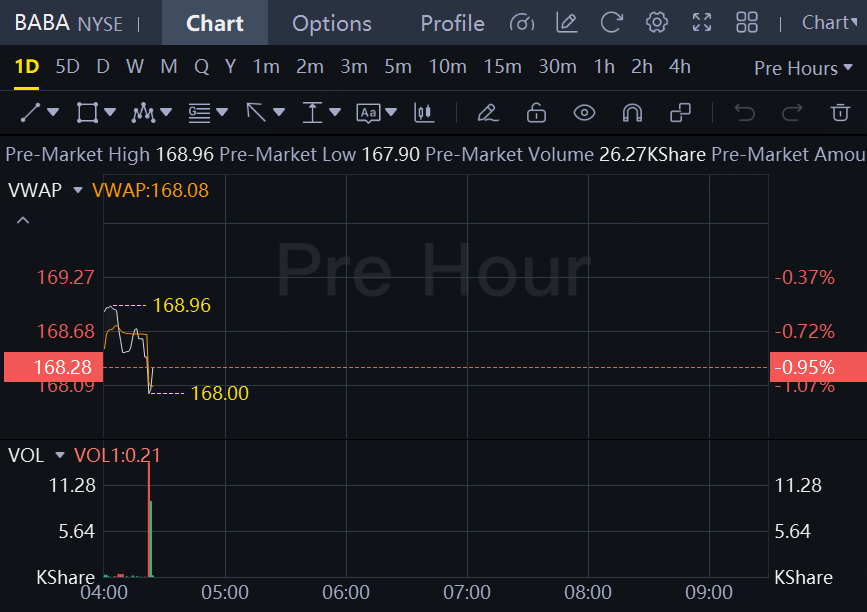Screen dimensions: 867x612
Task: Delete all drawings with trash icon
Action: pos(840,112)
